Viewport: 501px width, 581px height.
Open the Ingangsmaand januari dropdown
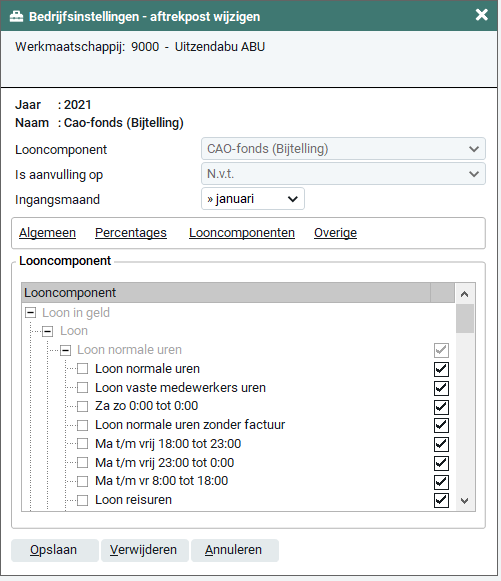[253, 199]
